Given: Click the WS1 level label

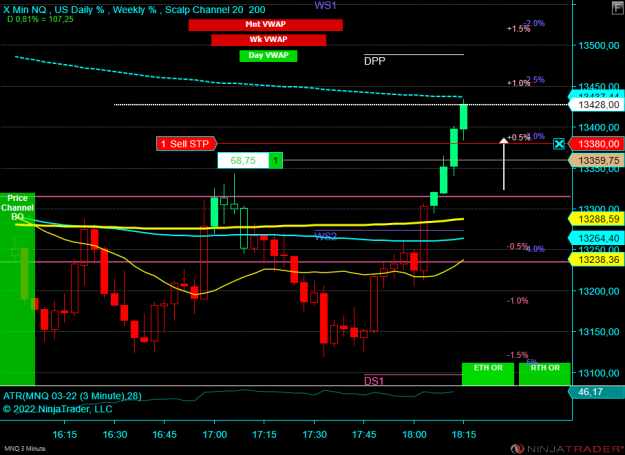Looking at the screenshot, I should coord(325,5).
